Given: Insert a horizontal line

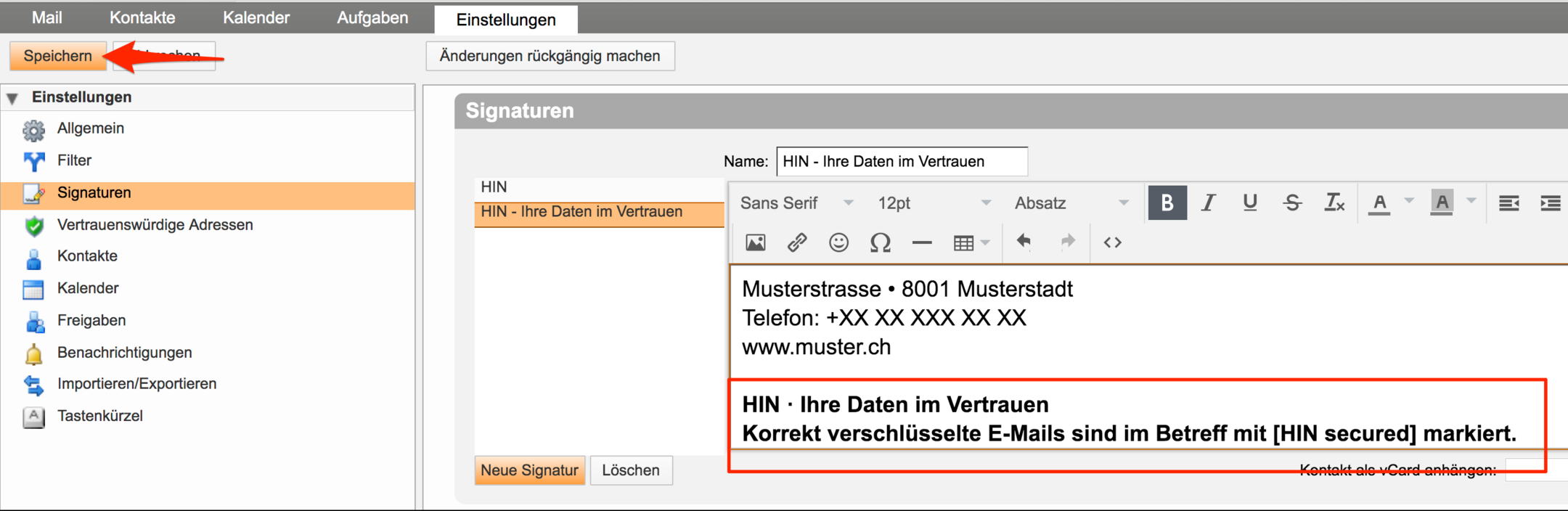Looking at the screenshot, I should coord(922,242).
